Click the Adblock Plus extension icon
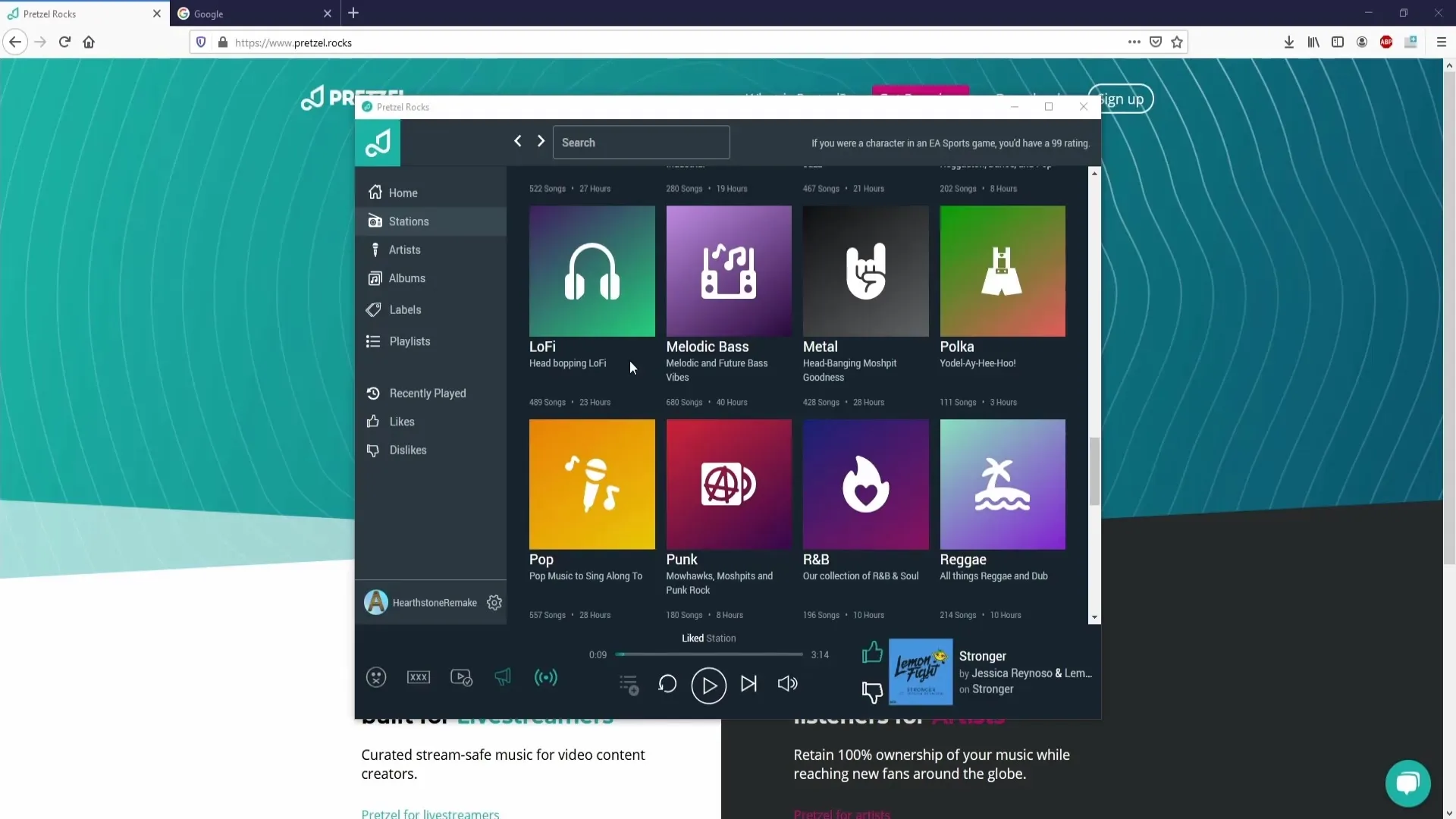 [1386, 42]
